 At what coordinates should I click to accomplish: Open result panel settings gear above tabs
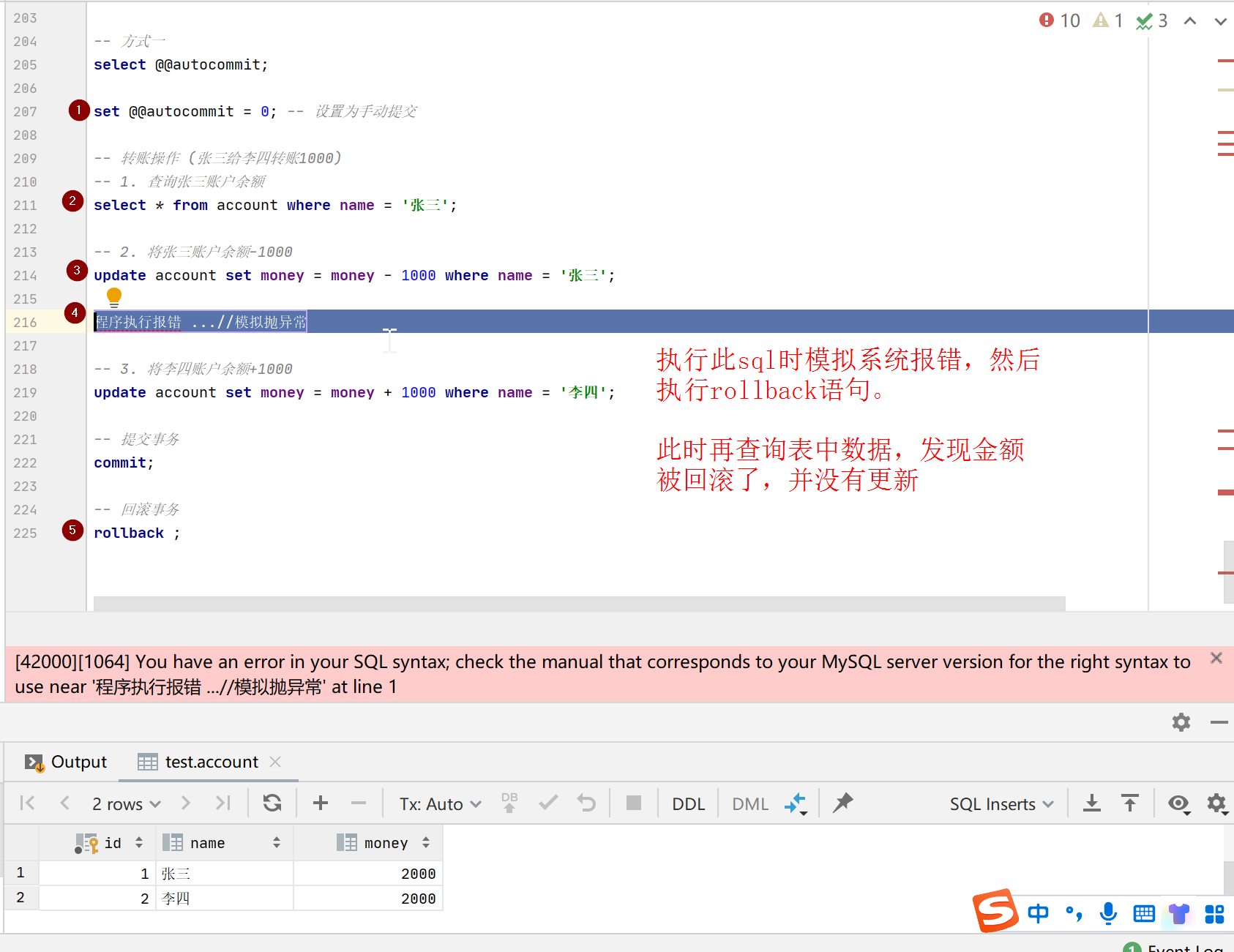point(1181,722)
